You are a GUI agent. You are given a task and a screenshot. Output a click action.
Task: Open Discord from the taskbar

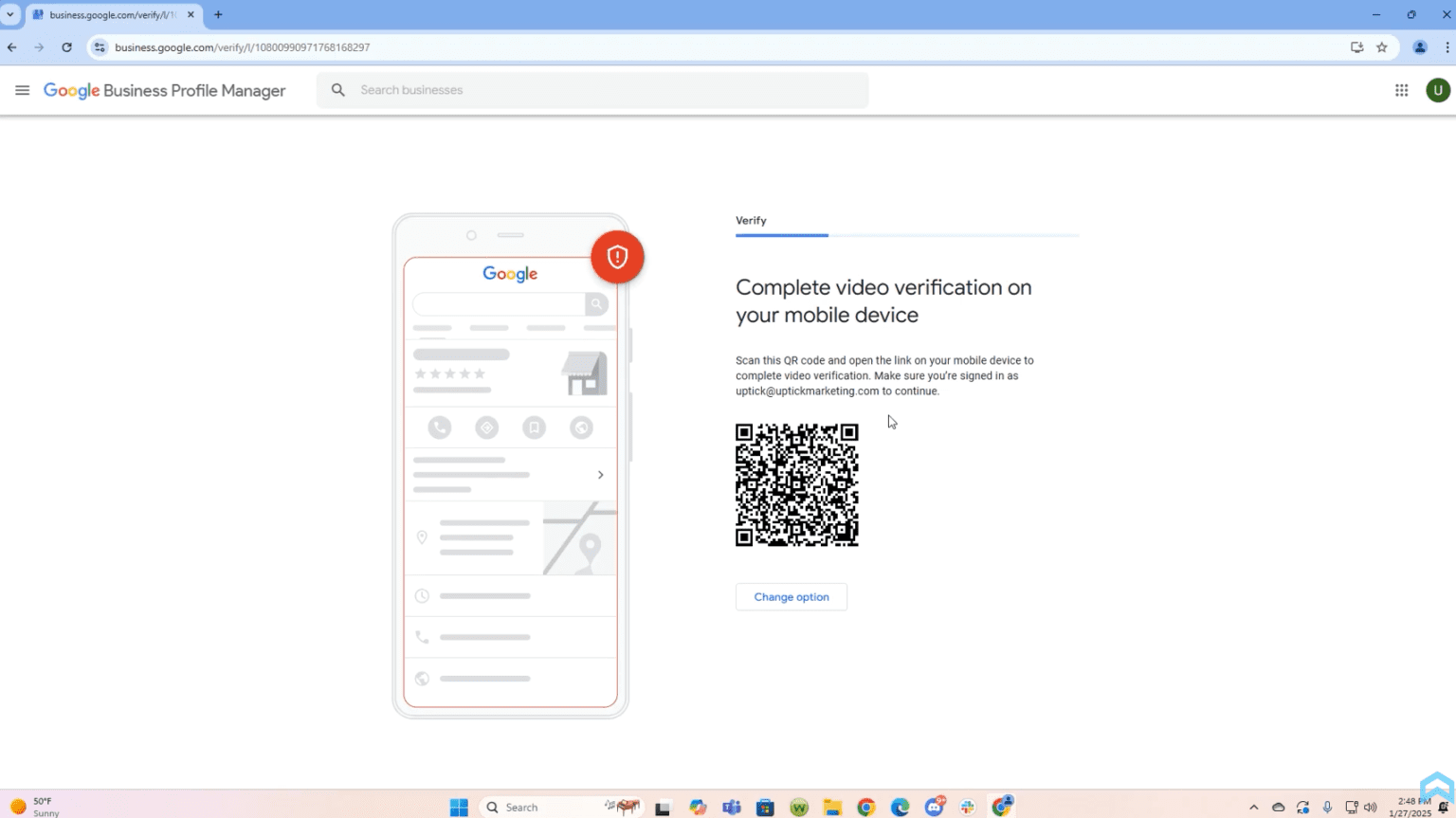tap(935, 807)
